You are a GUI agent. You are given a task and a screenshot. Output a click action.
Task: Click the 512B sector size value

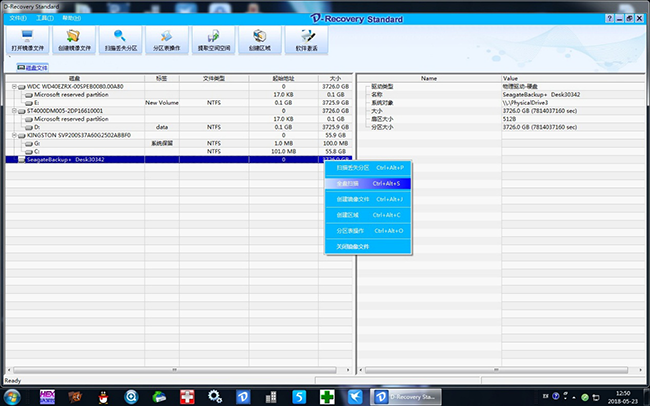tap(509, 119)
